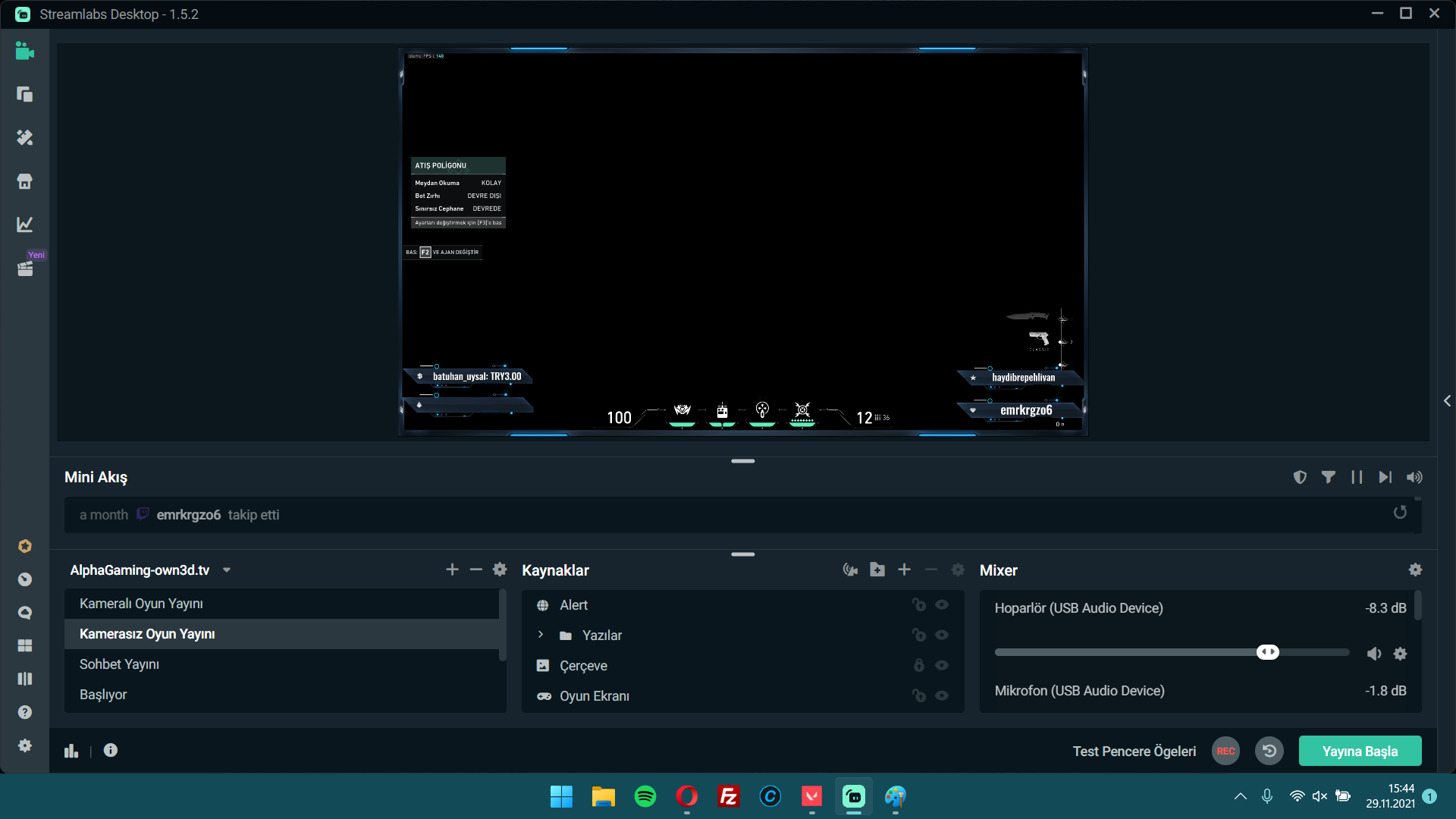Click Test Pencere Ögeleri

(1134, 752)
